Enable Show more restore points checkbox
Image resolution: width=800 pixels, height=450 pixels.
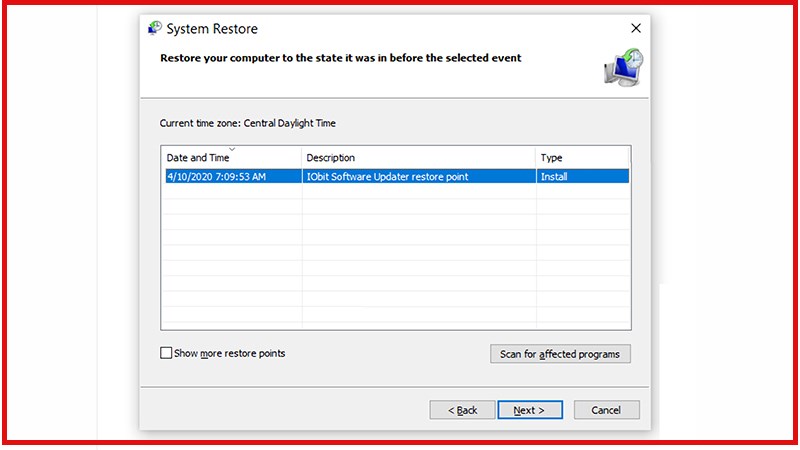coord(166,353)
